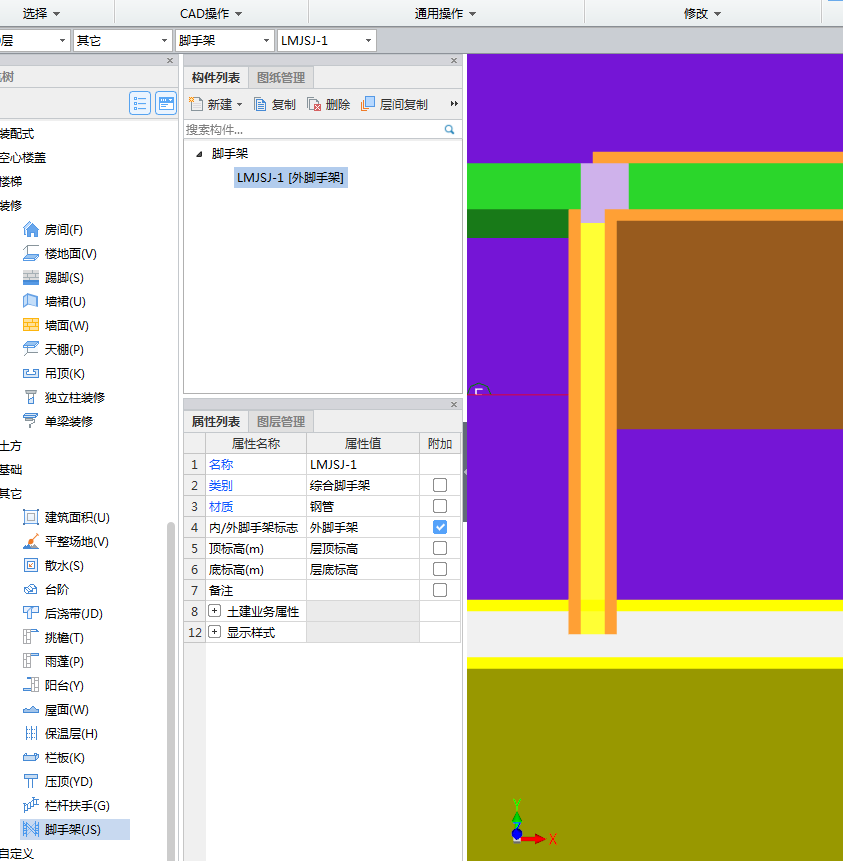This screenshot has height=861, width=843.
Task: Switch to the 图层管理 tab
Action: pos(281,422)
